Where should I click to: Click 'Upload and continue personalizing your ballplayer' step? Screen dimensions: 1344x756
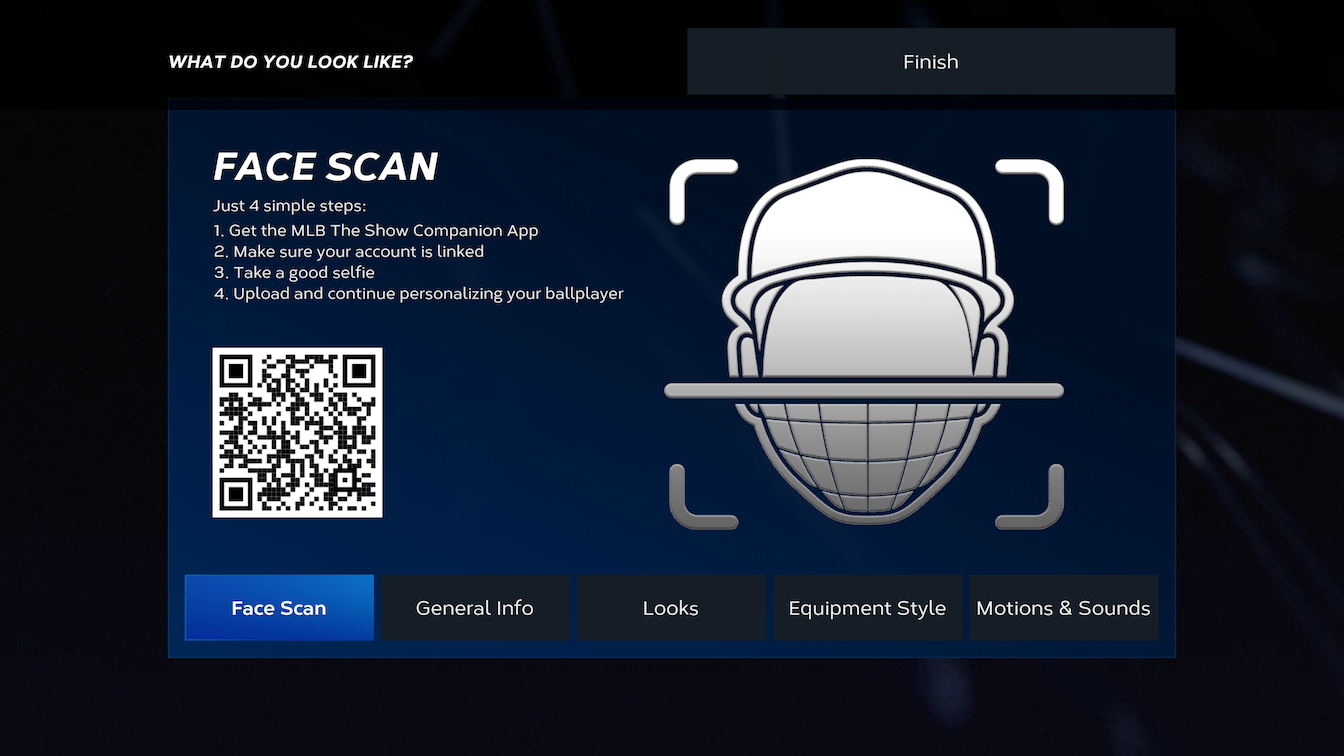coord(418,294)
